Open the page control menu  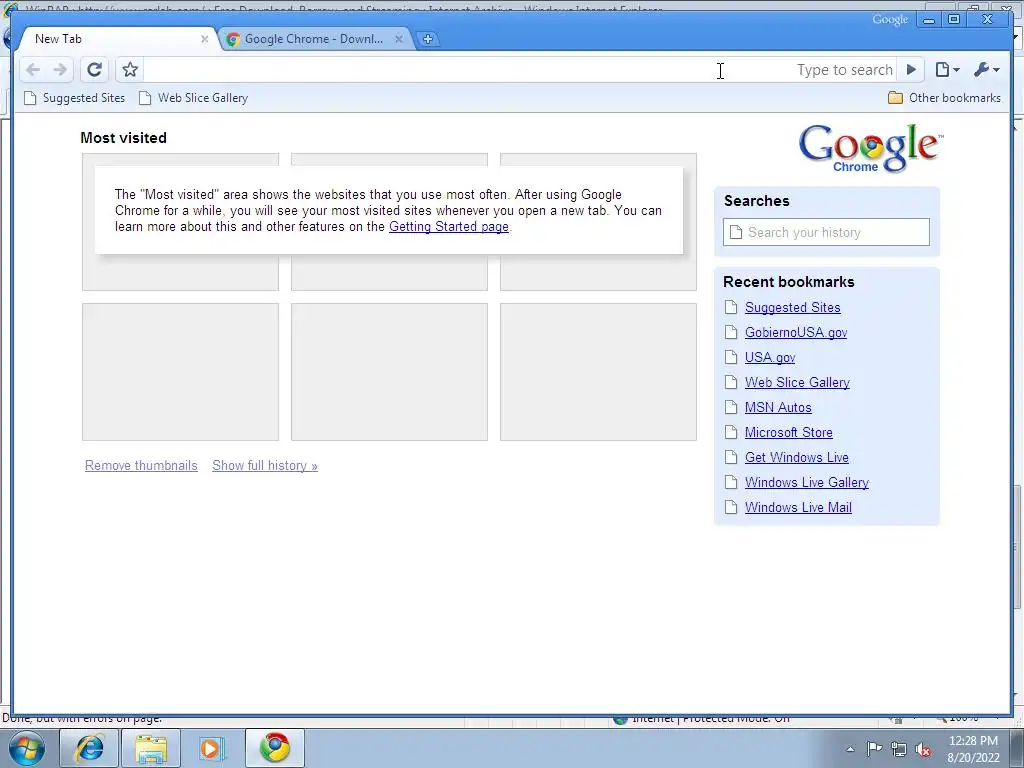[947, 70]
